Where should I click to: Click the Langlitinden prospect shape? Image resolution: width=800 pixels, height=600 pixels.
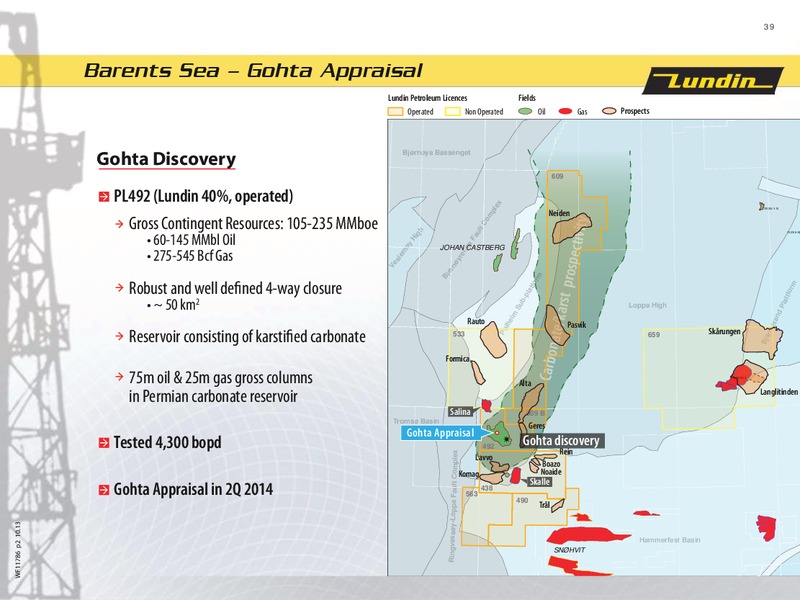pos(756,380)
